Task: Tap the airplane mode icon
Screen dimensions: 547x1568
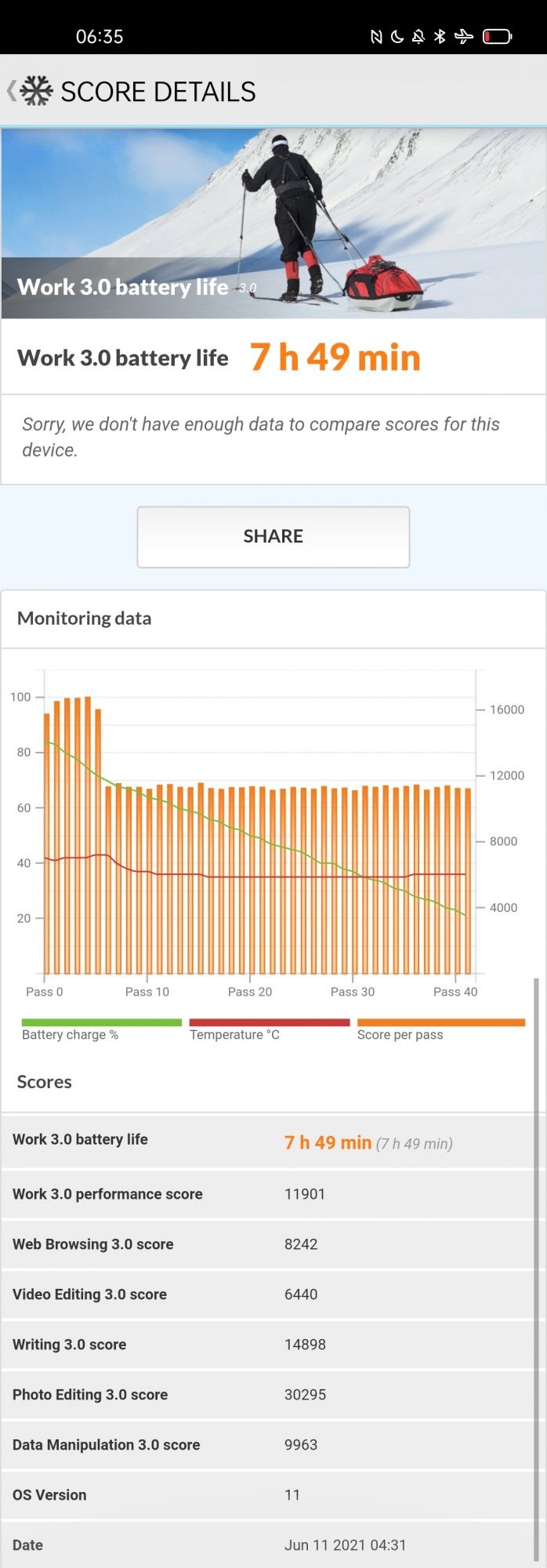Action: click(464, 37)
